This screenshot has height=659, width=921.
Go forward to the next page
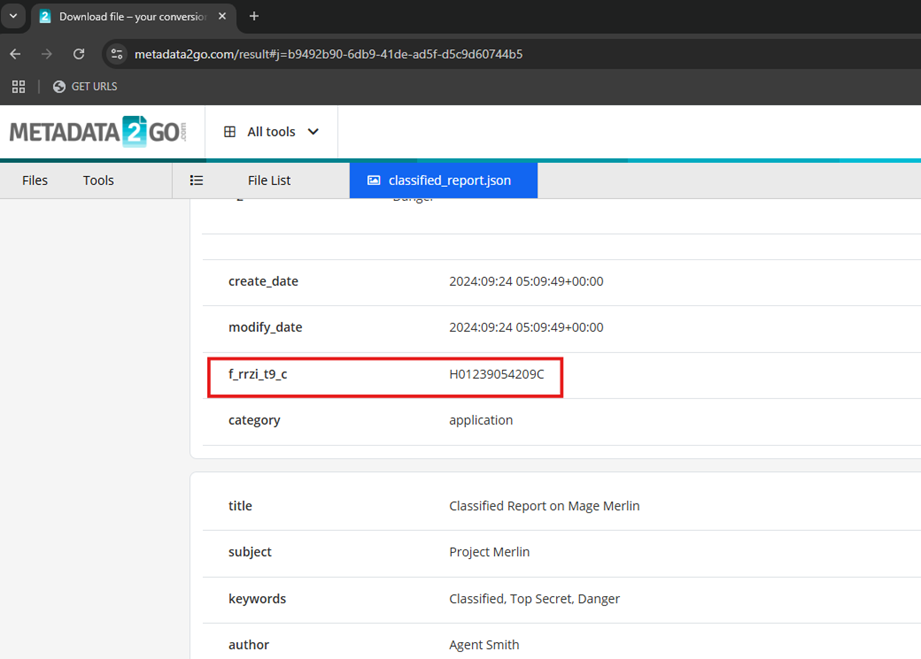[x=47, y=54]
